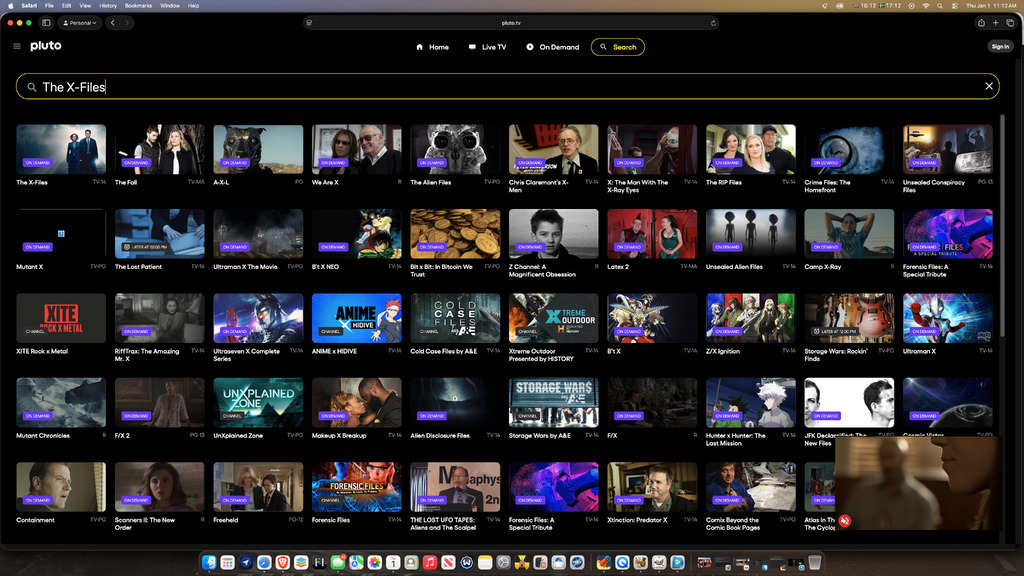The width and height of the screenshot is (1024, 576).
Task: Open the Pluto hamburger menu
Action: pyautogui.click(x=17, y=46)
